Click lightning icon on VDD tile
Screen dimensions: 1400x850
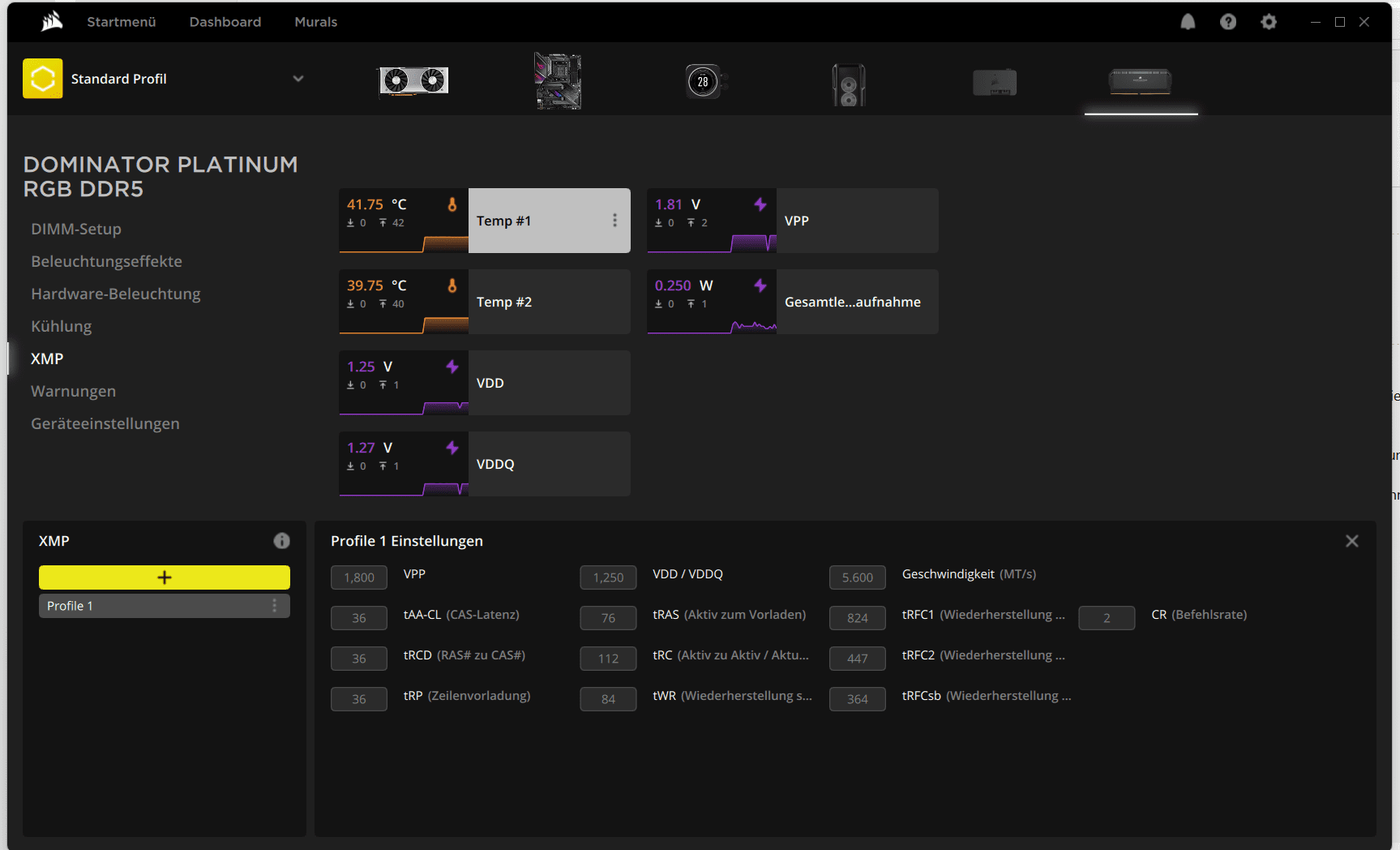point(452,367)
